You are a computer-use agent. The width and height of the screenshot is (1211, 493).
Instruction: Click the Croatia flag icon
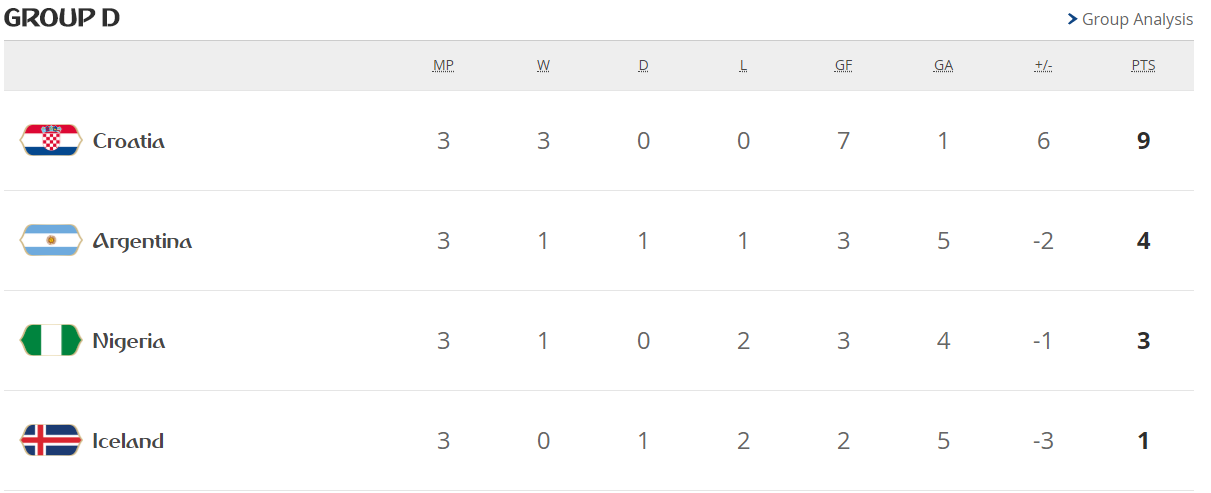pyautogui.click(x=50, y=141)
